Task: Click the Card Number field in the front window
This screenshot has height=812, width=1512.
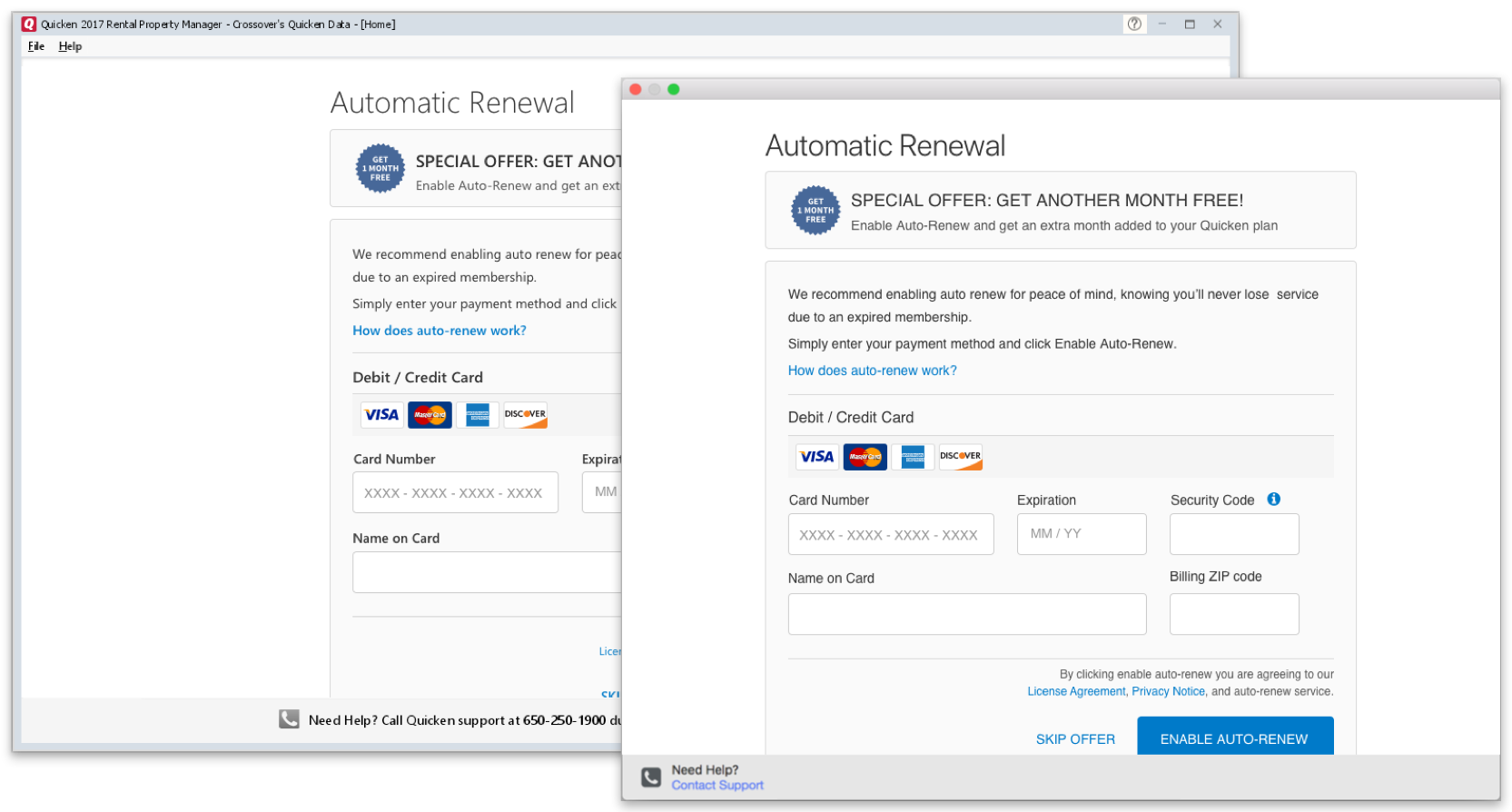Action: (891, 535)
